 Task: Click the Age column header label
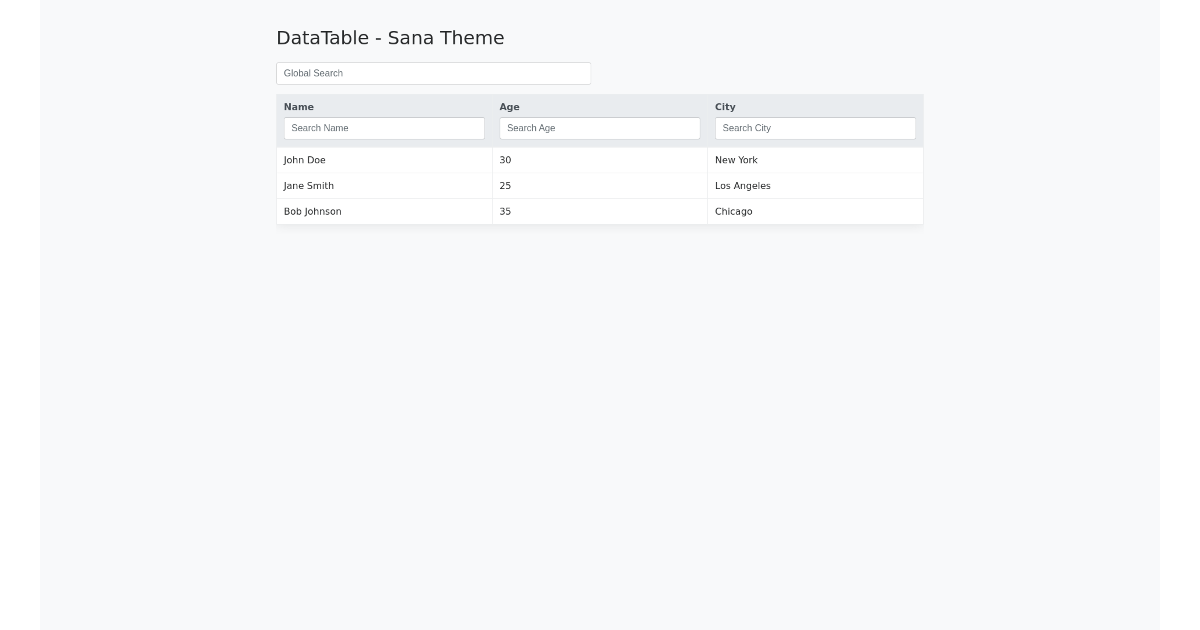point(509,107)
